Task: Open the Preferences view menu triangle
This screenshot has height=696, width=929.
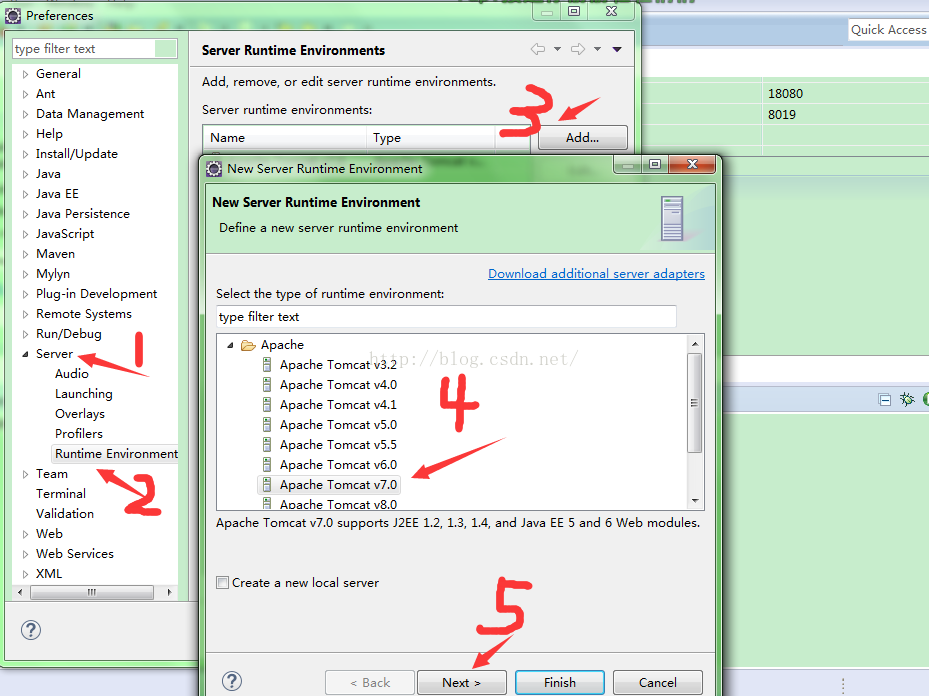Action: coord(617,50)
